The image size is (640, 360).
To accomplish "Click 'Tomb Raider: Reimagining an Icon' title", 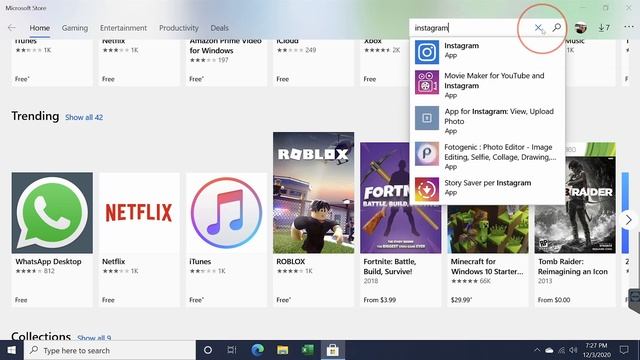I will point(573,267).
